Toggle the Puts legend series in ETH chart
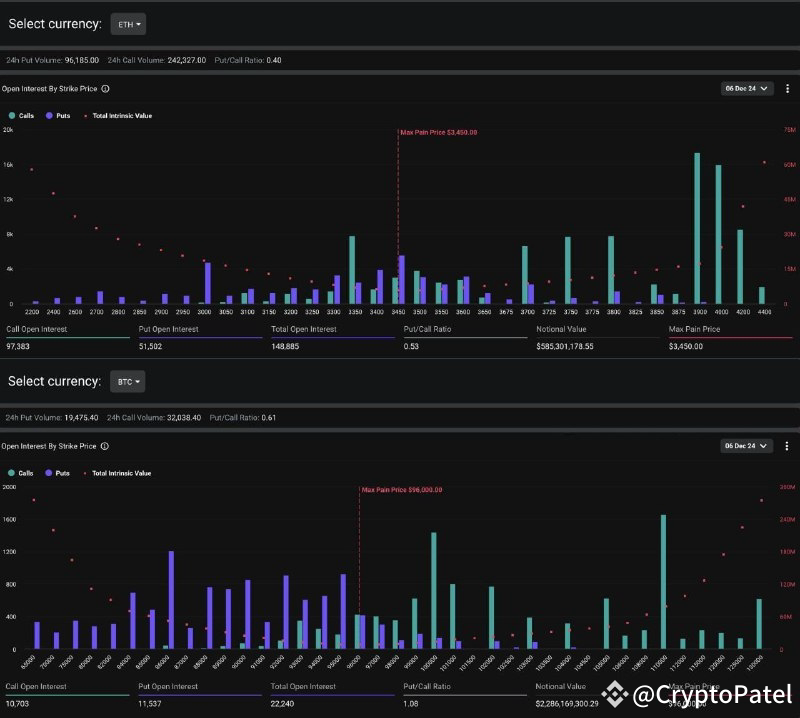 (x=58, y=116)
